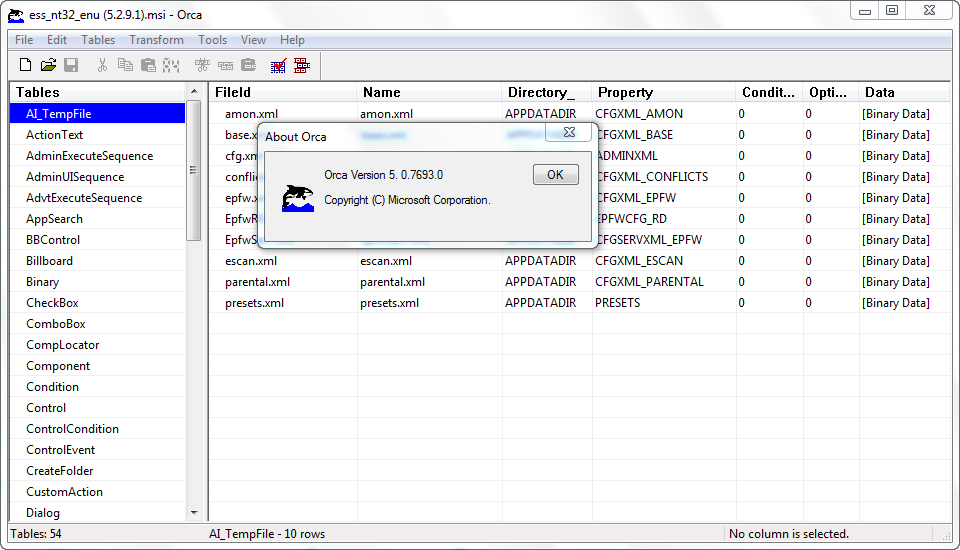Click the Paste Row toolbar icon
960x550 pixels.
click(248, 65)
